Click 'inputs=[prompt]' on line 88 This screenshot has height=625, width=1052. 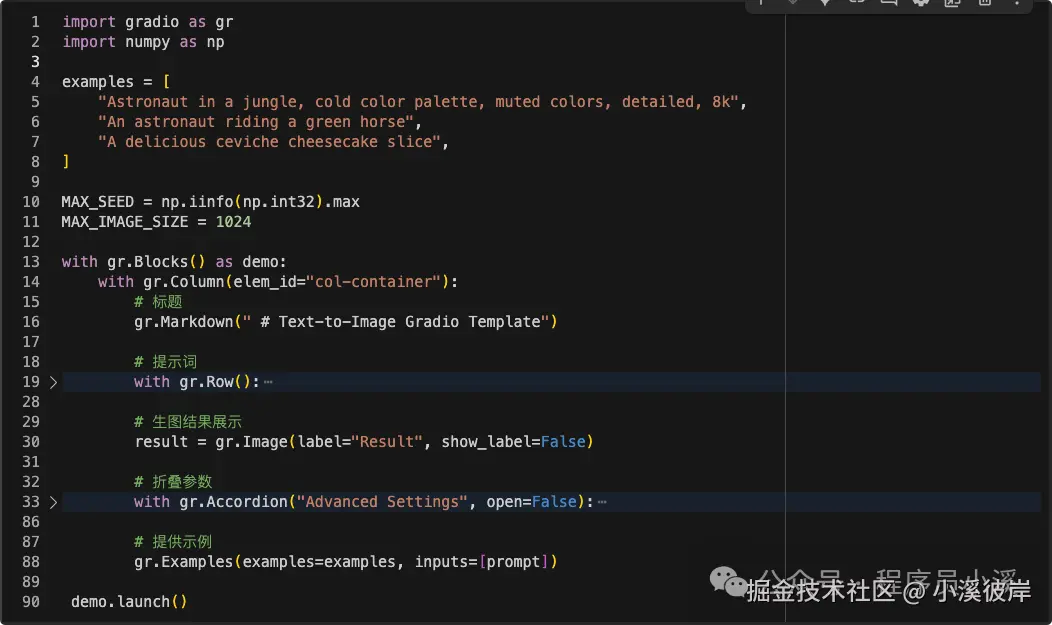(x=482, y=562)
